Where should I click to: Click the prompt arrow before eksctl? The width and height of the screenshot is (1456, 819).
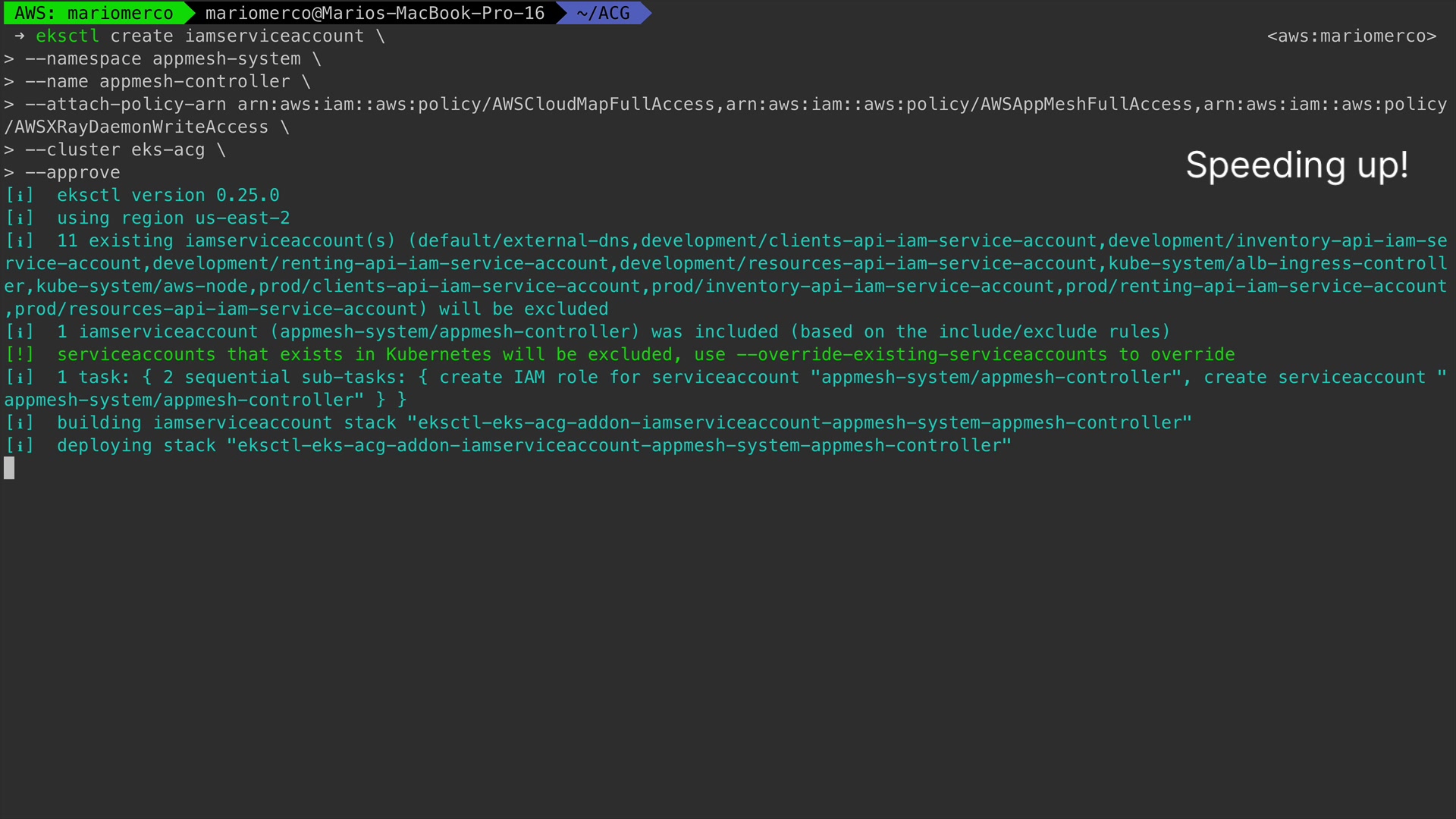(19, 36)
